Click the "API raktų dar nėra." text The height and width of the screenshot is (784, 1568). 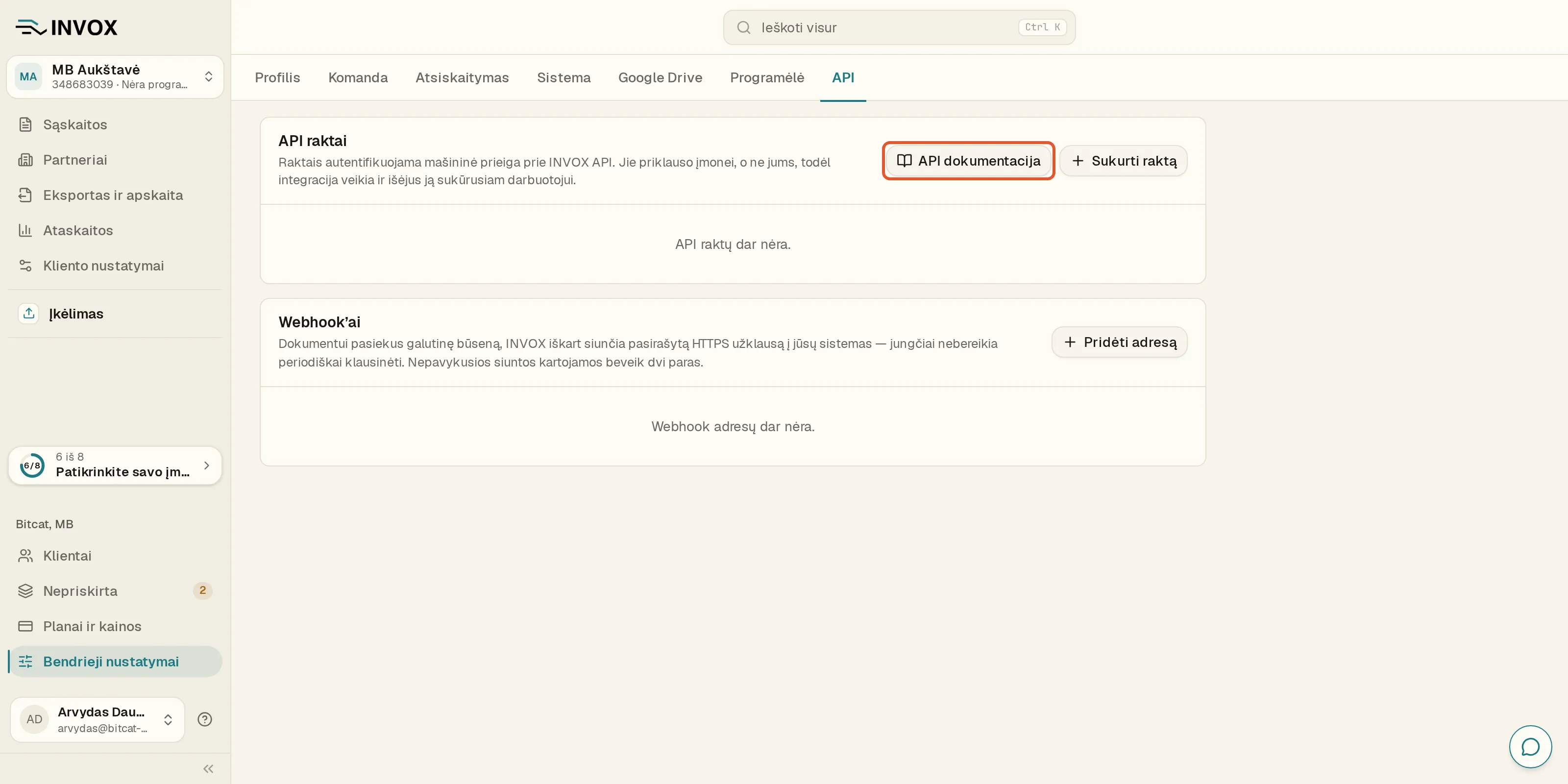point(733,244)
